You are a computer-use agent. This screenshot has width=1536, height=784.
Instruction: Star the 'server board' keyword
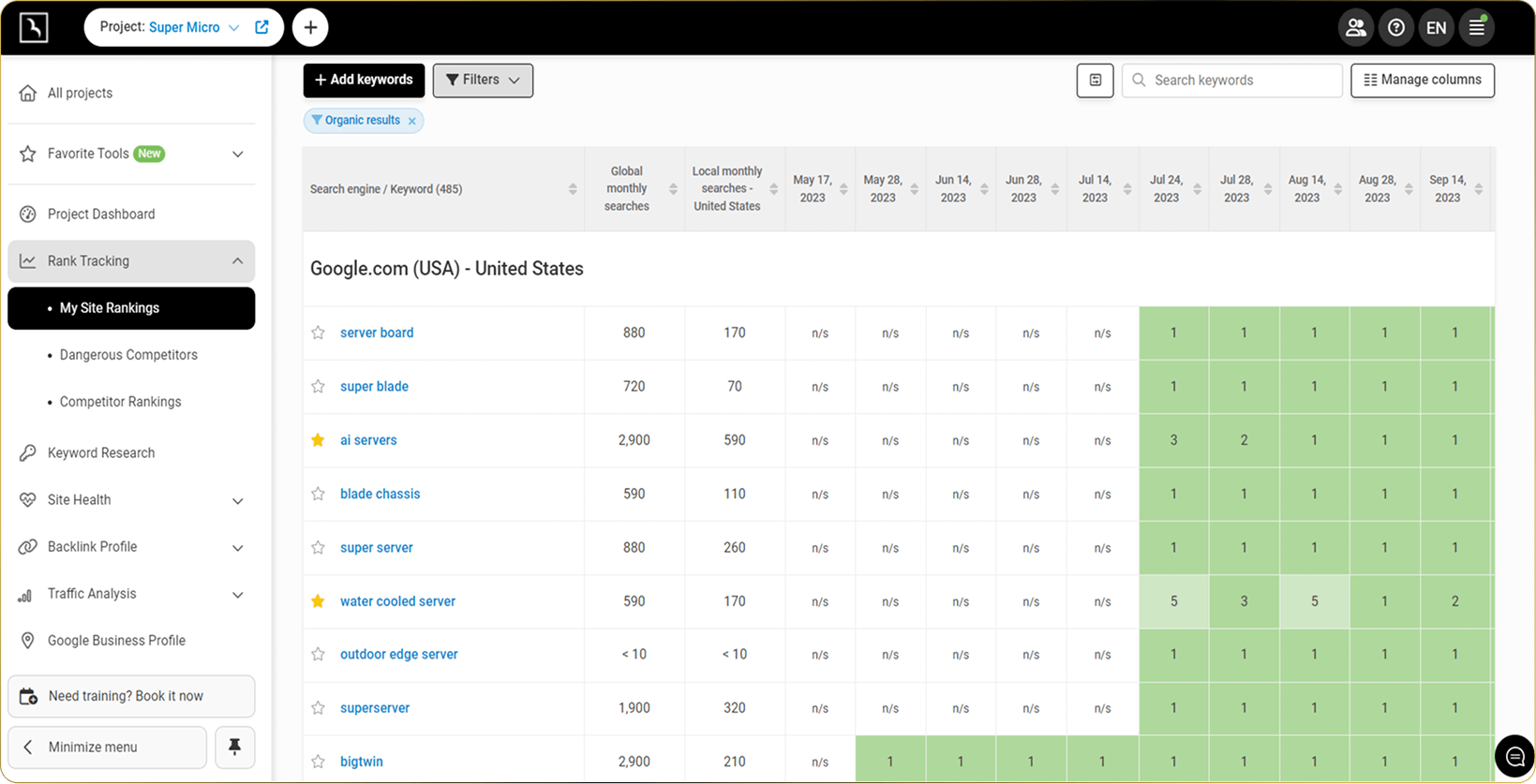click(x=319, y=333)
